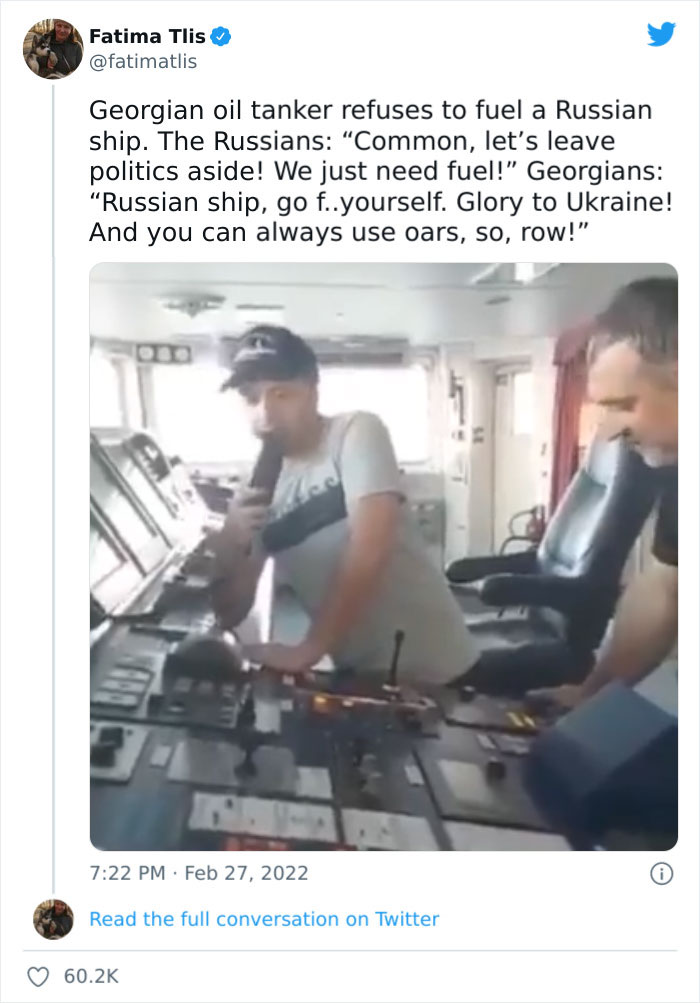Open Fatima Tlis's large profile avatar
Image resolution: width=700 pixels, height=1003 pixels.
(x=53, y=49)
